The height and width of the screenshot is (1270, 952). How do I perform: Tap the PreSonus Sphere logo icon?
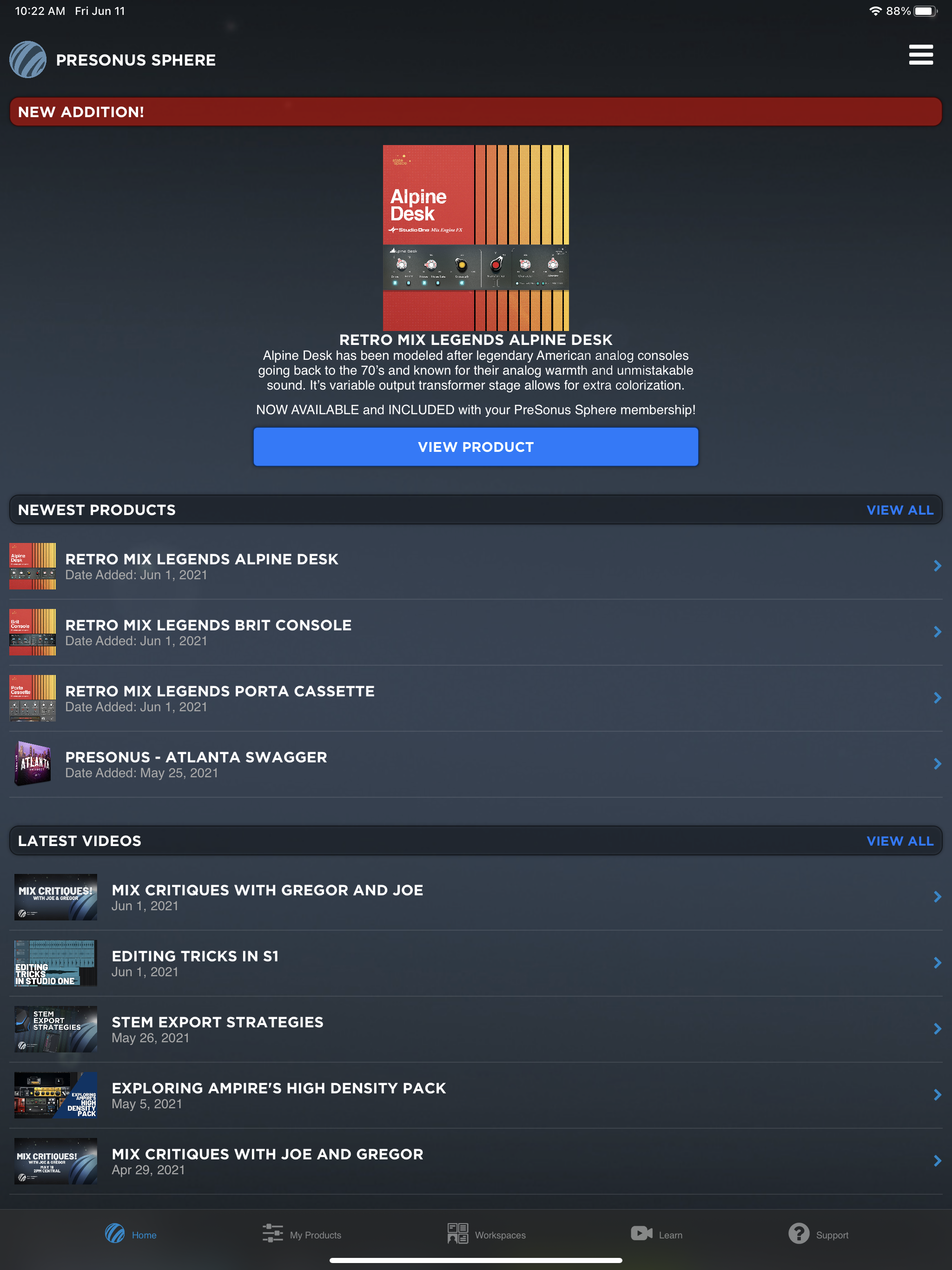pyautogui.click(x=27, y=60)
